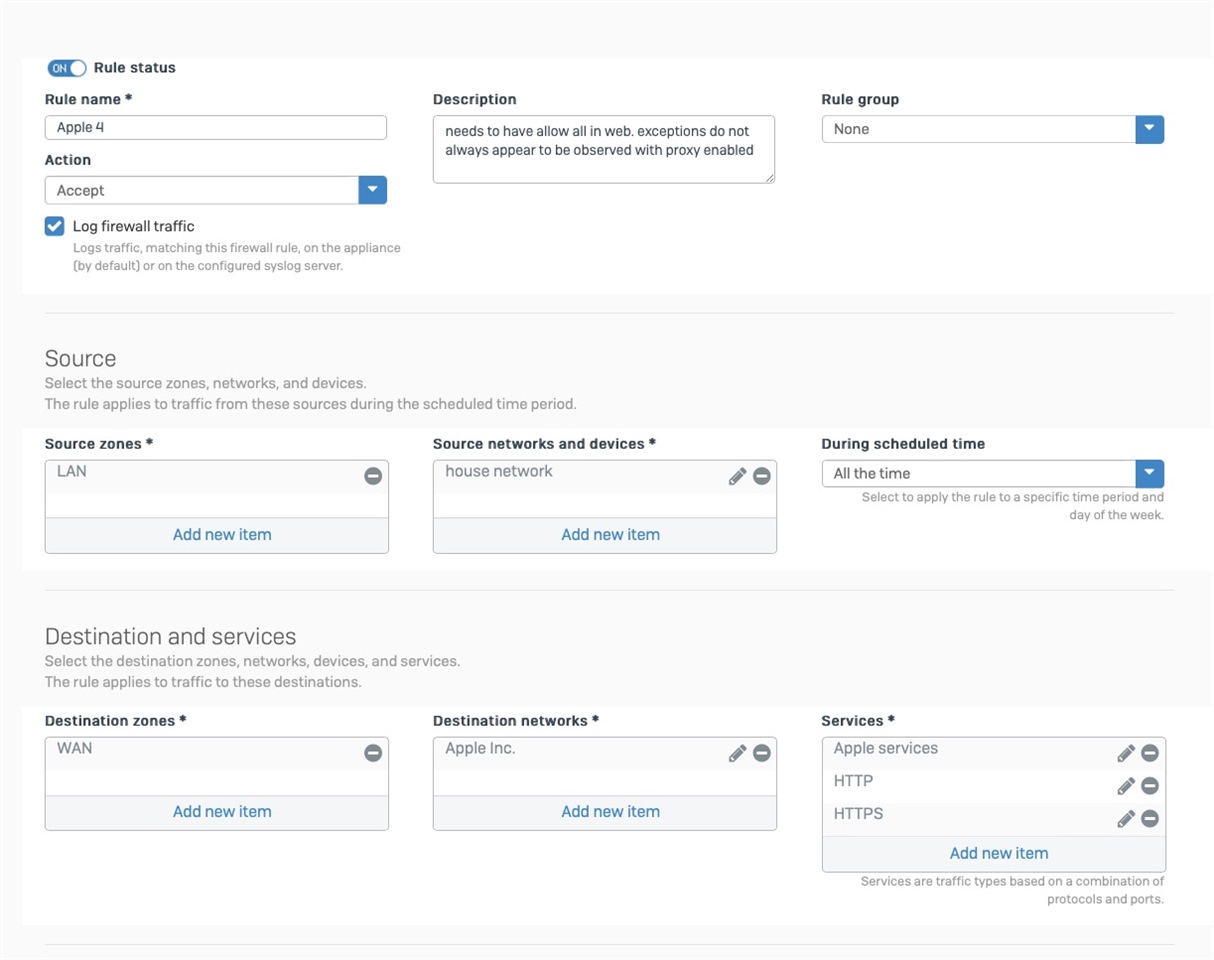Select the WAN destination zone text
Viewport: 1214px width, 960px height.
(75, 748)
